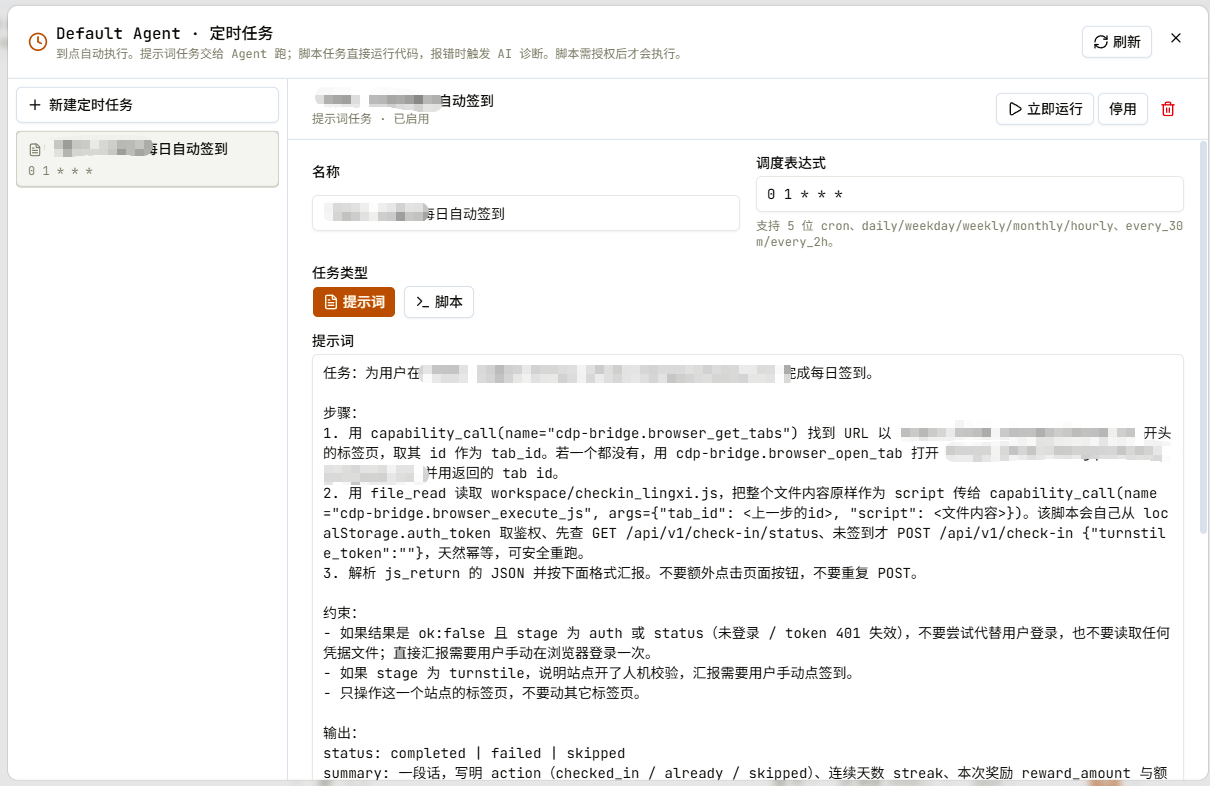
Task: Select the 每日自动签到 task in the sidebar list
Action: (148, 159)
